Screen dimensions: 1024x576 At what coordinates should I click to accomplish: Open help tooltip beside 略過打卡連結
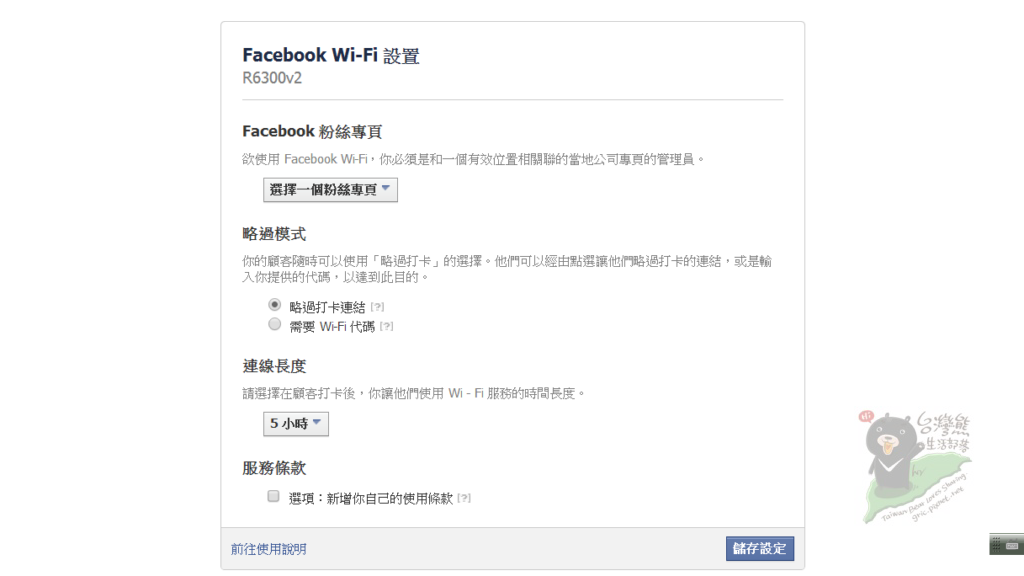(x=377, y=307)
